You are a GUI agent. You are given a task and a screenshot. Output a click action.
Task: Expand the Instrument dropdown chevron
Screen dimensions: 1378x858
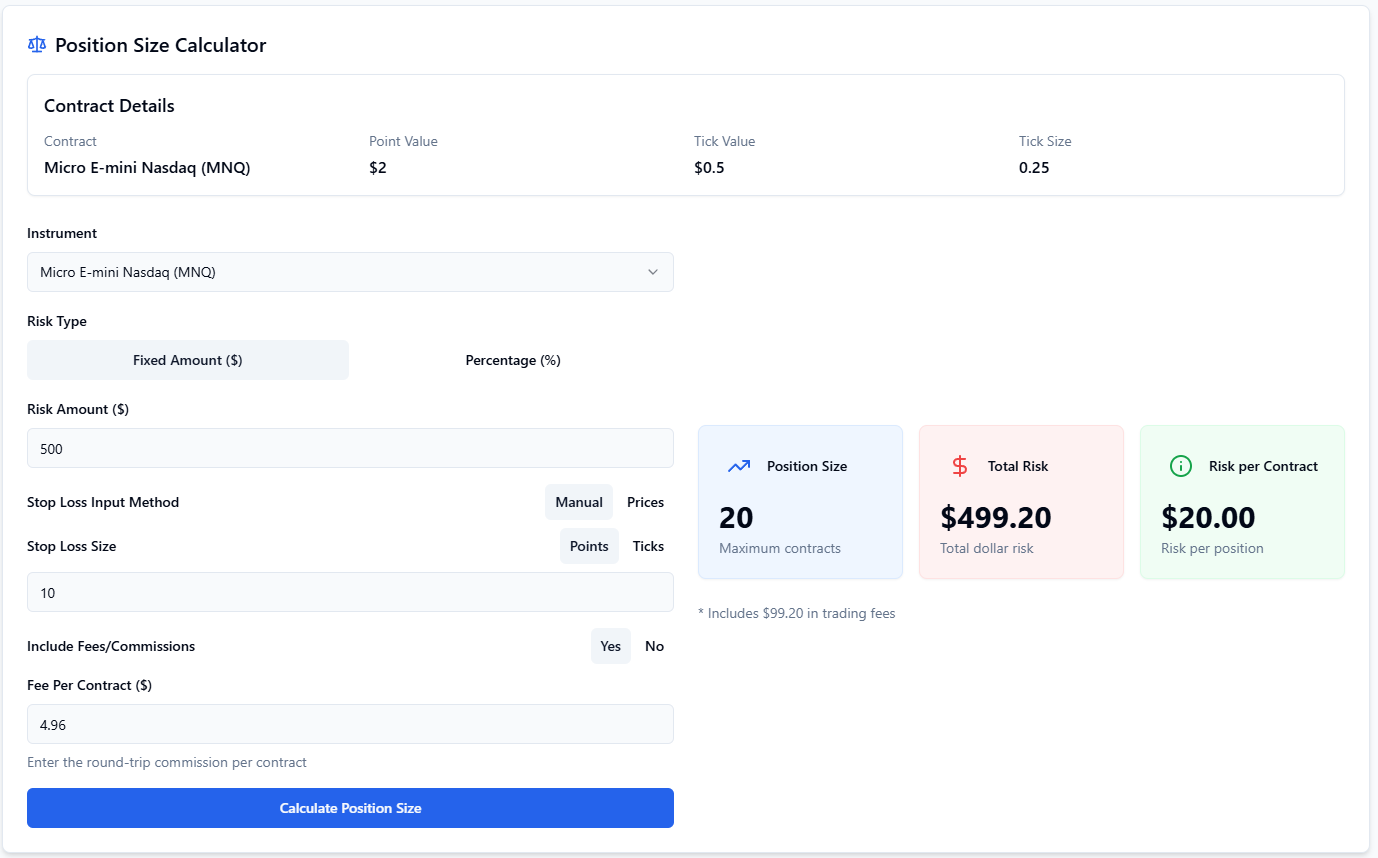coord(653,272)
